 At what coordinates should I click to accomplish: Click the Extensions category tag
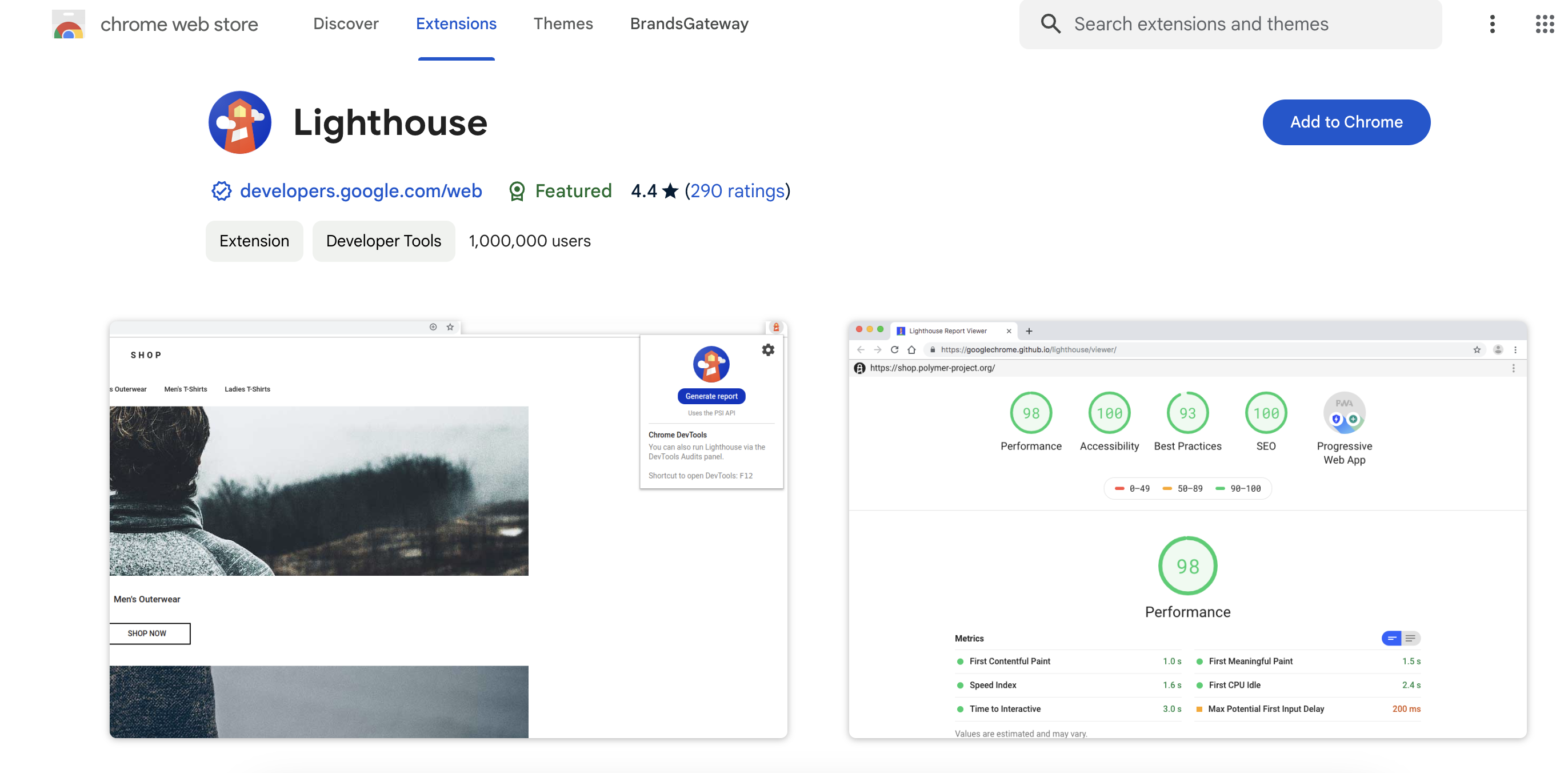click(254, 240)
